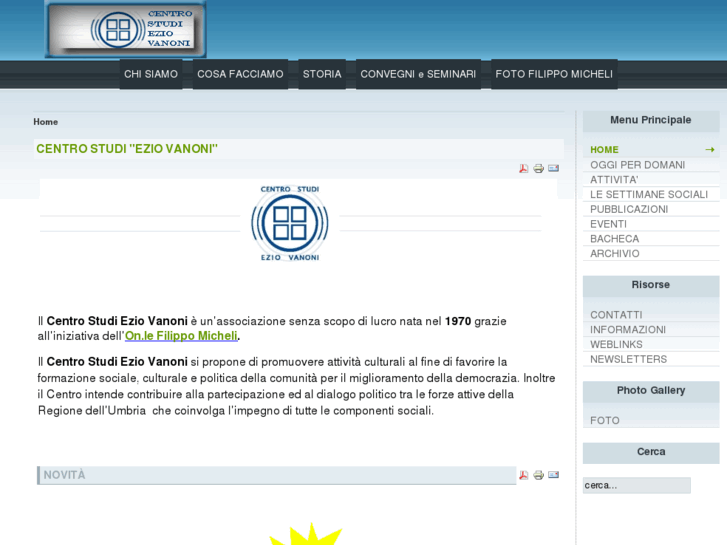Open FOTO FILIPPO MICHELI page
The width and height of the screenshot is (727, 545).
(x=554, y=74)
